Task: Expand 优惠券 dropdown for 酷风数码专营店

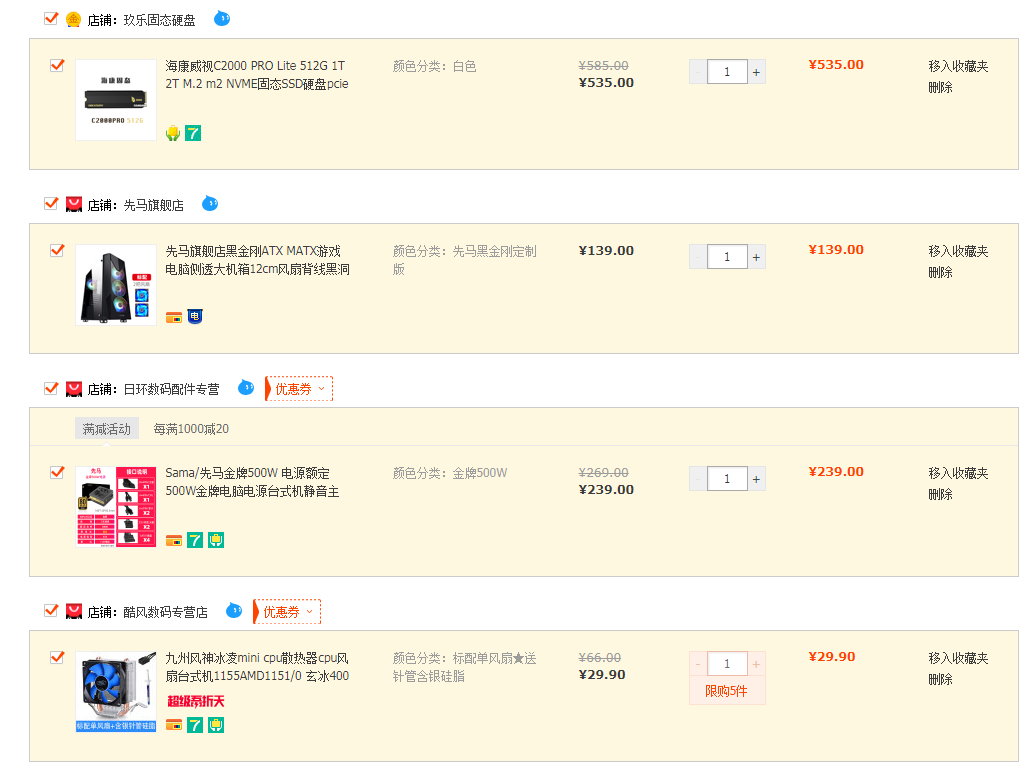Action: click(x=288, y=611)
